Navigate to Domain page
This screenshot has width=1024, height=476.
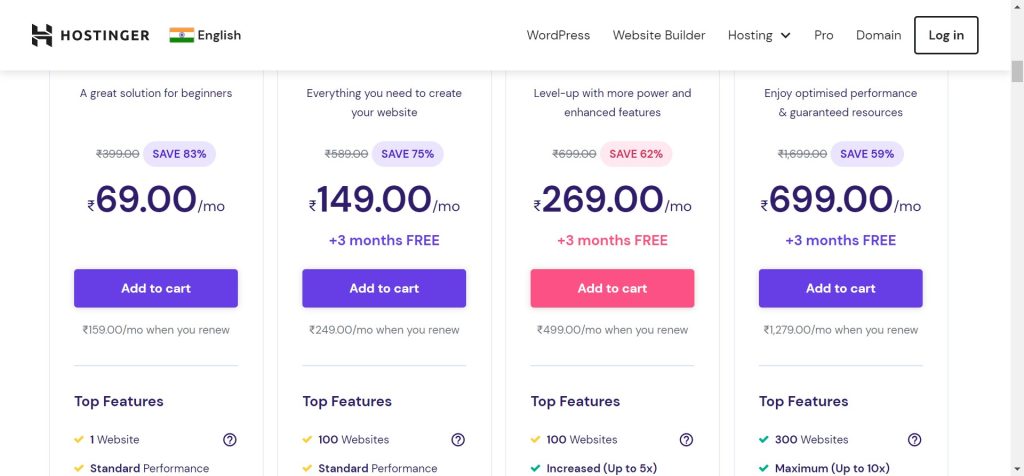click(878, 35)
